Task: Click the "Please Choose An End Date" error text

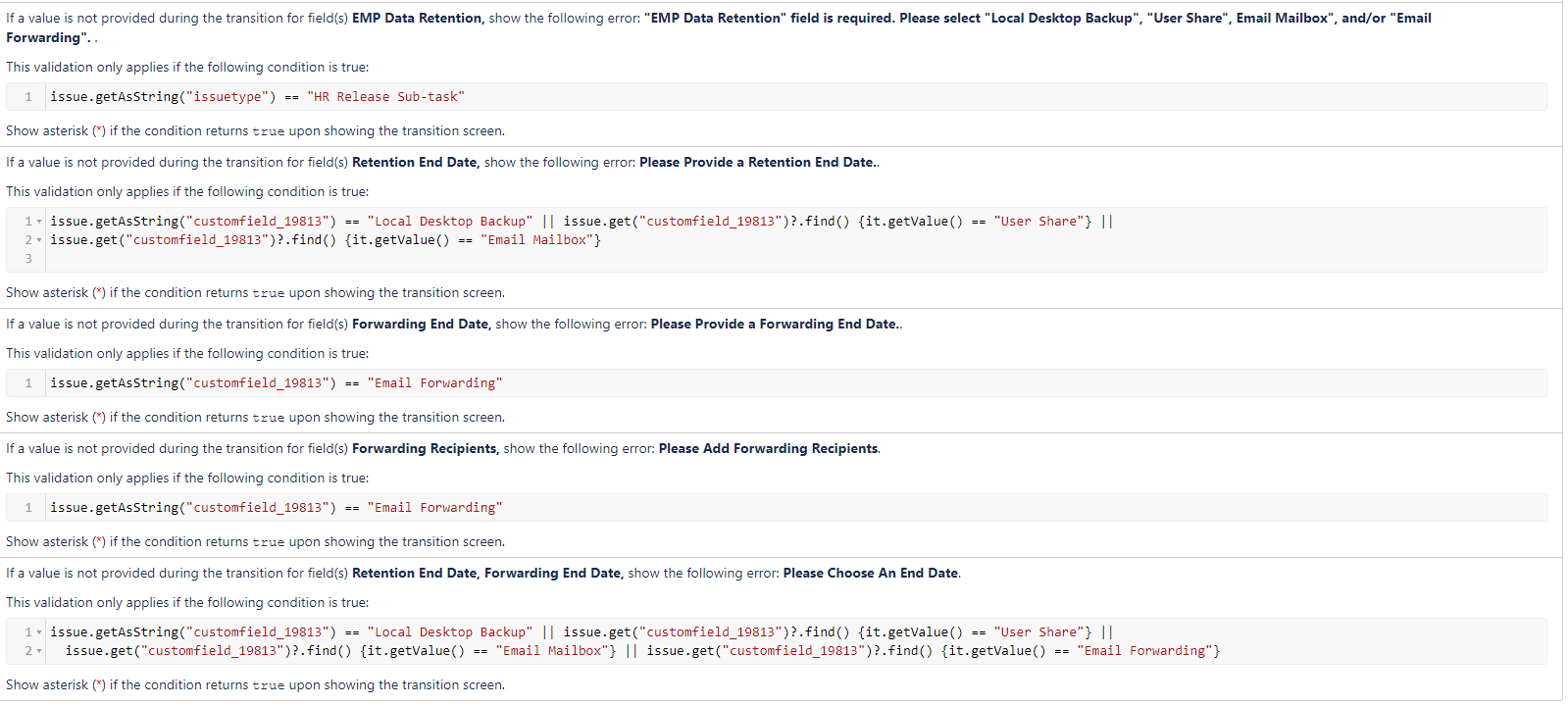Action: [x=871, y=574]
